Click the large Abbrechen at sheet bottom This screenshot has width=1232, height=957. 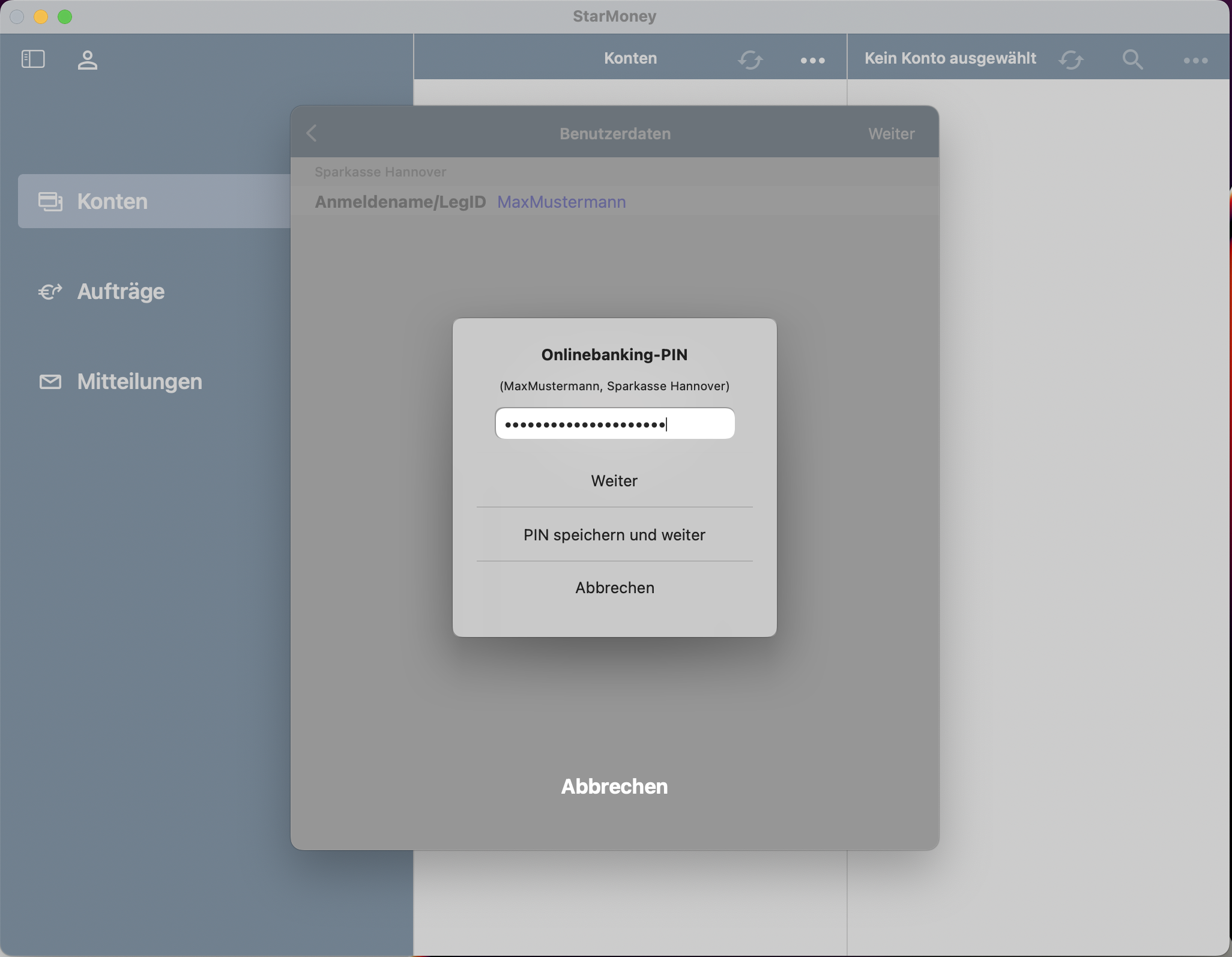point(614,786)
